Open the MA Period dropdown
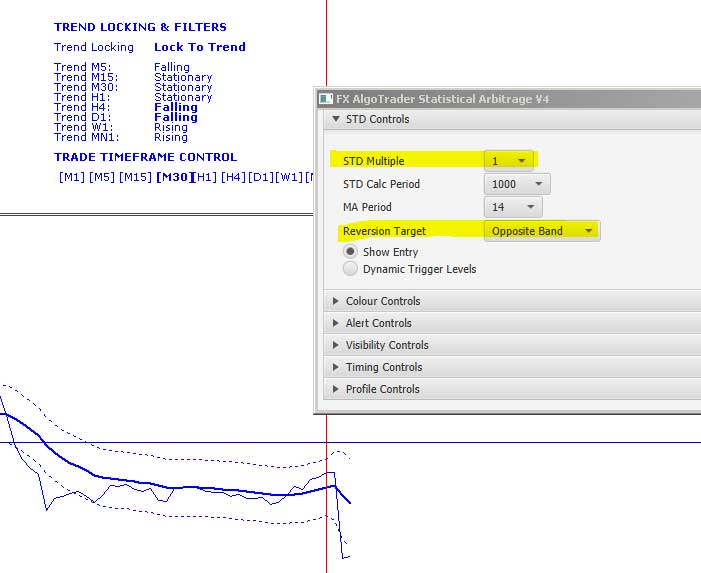This screenshot has height=573, width=701. [513, 207]
